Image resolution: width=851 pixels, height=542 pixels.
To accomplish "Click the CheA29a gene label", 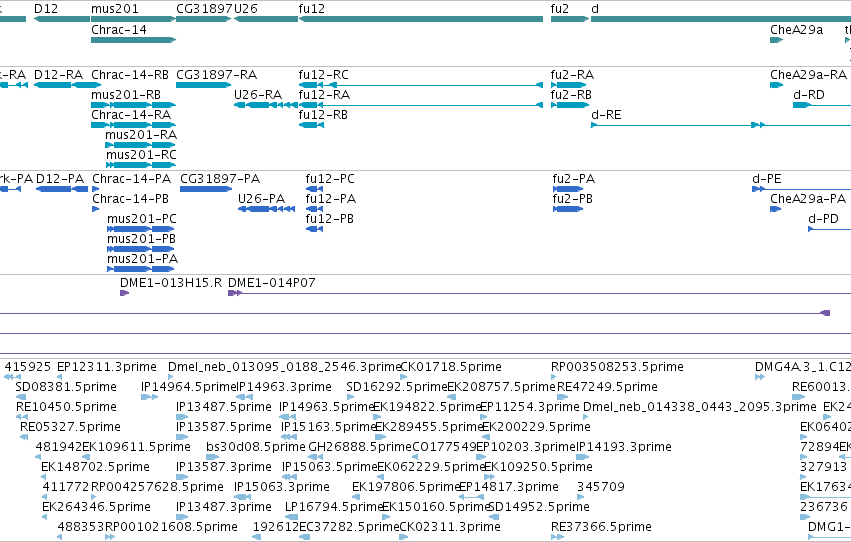I will [796, 30].
